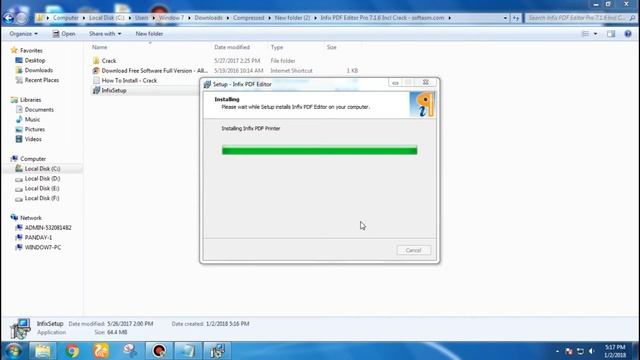Sort files by Size column
This screenshot has width=640, height=360.
click(331, 47)
